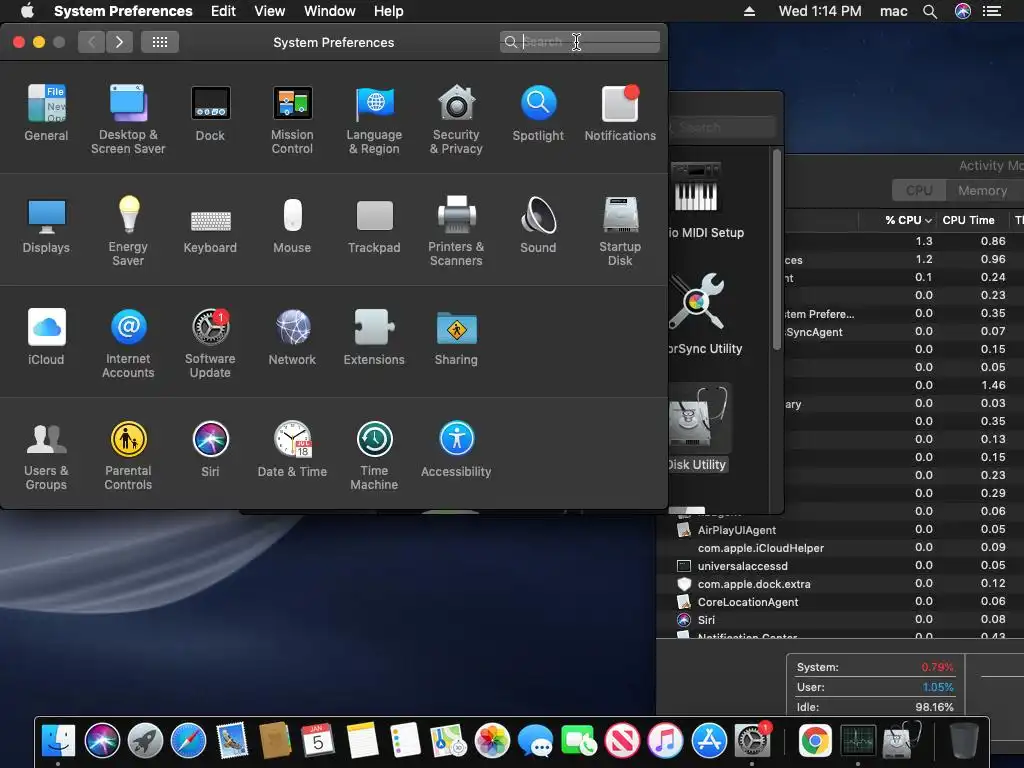
Task: Open the Siri preference pane
Action: coord(210,449)
